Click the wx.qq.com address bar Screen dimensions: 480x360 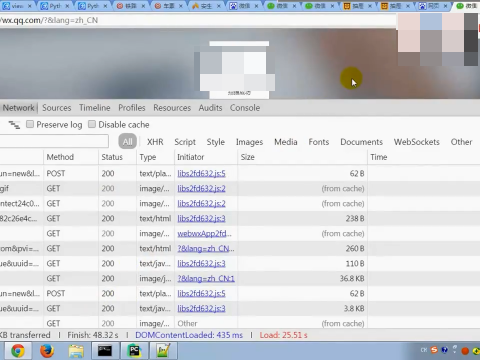pos(197,20)
